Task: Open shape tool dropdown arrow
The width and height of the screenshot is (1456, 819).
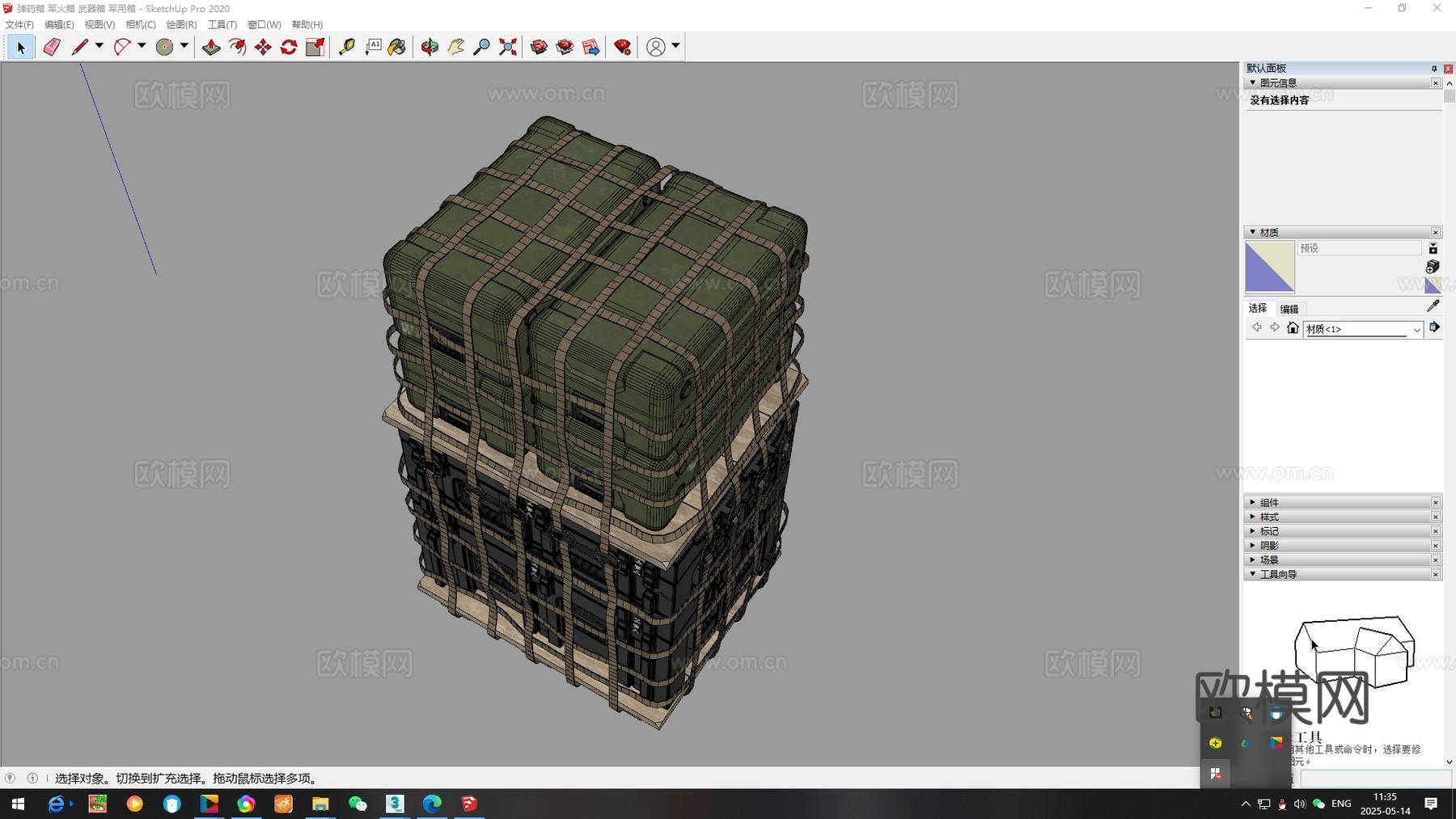Action: tap(184, 47)
